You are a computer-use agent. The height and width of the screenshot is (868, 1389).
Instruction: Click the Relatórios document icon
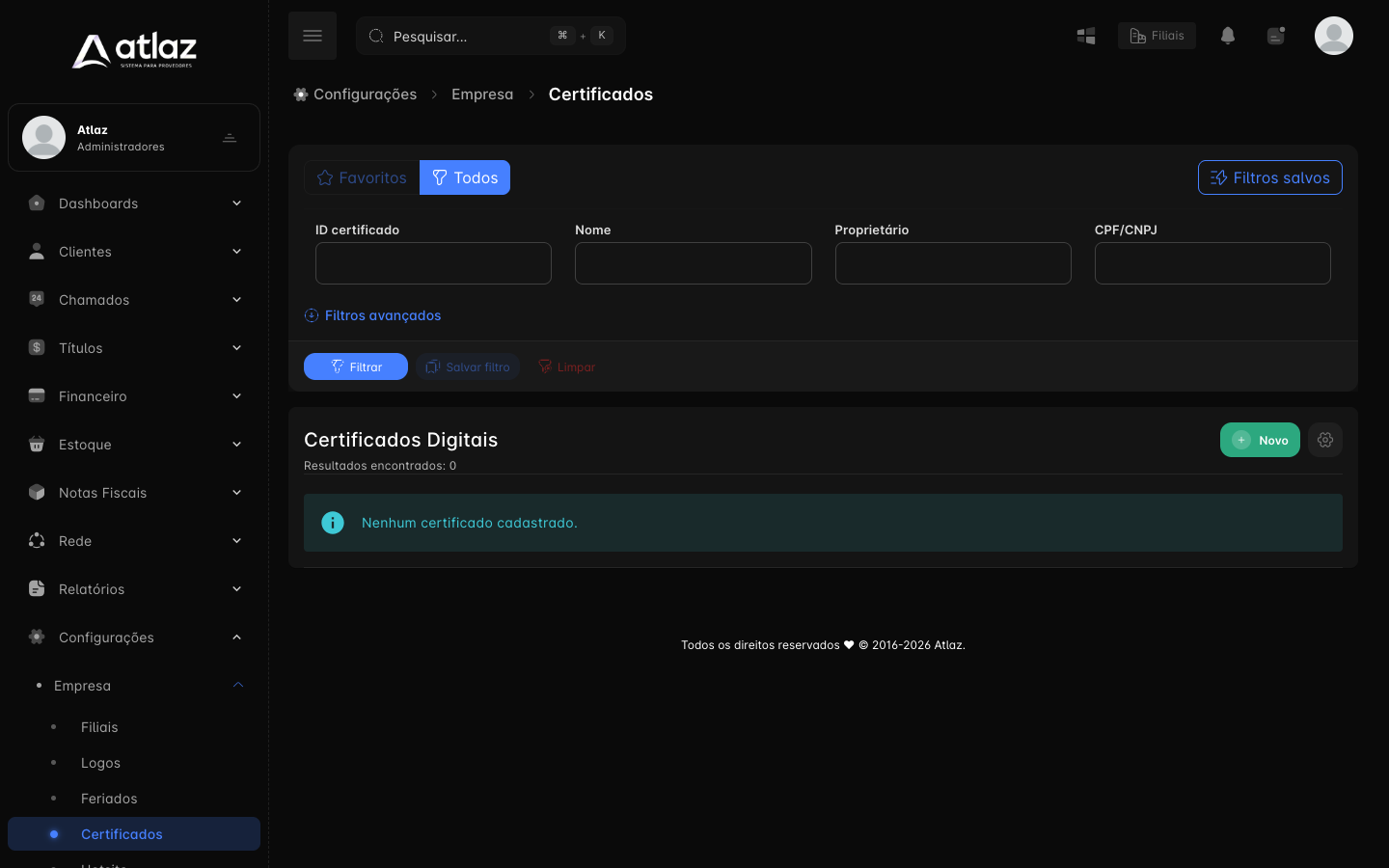(37, 588)
